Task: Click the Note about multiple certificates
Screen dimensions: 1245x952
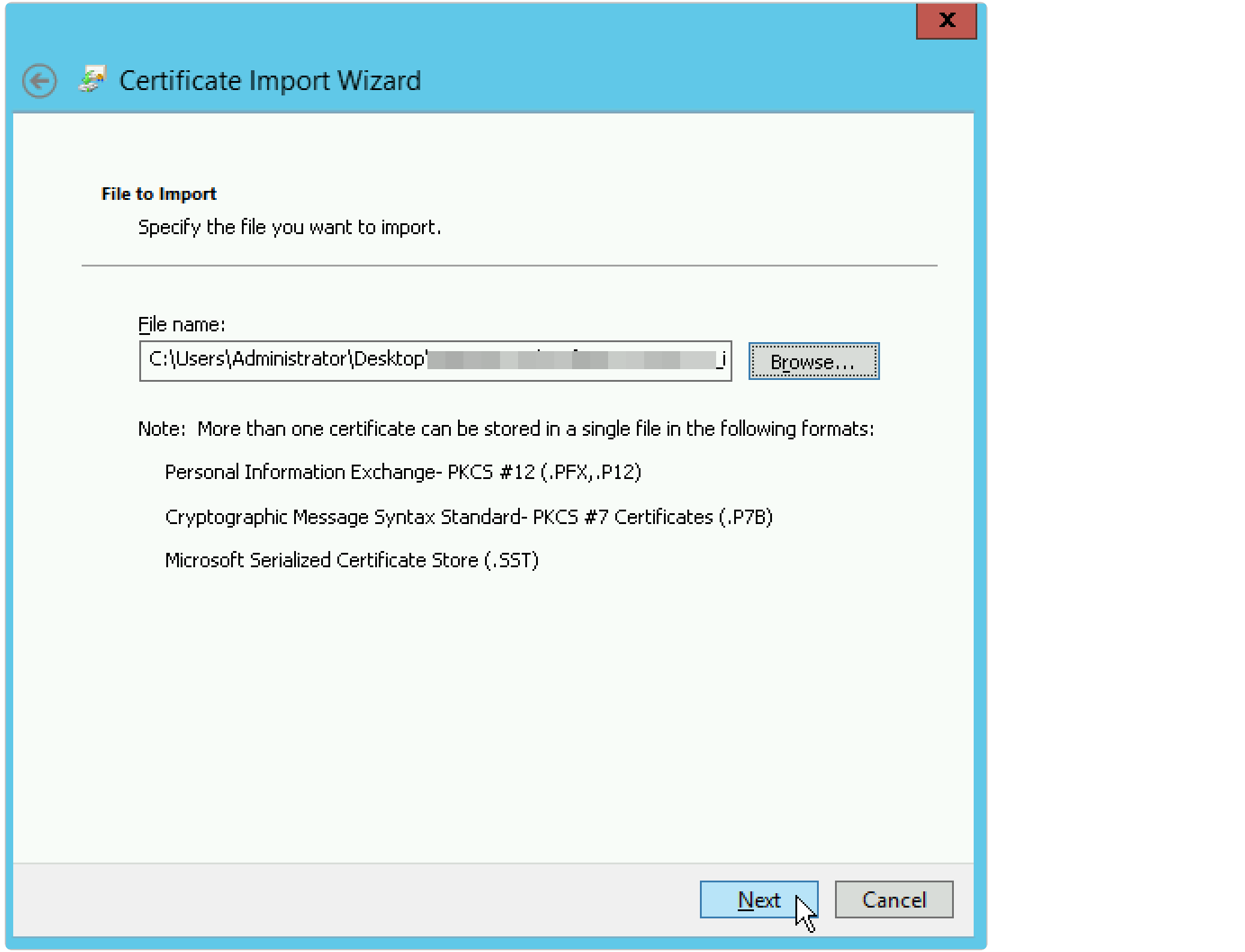Action: coord(505,429)
